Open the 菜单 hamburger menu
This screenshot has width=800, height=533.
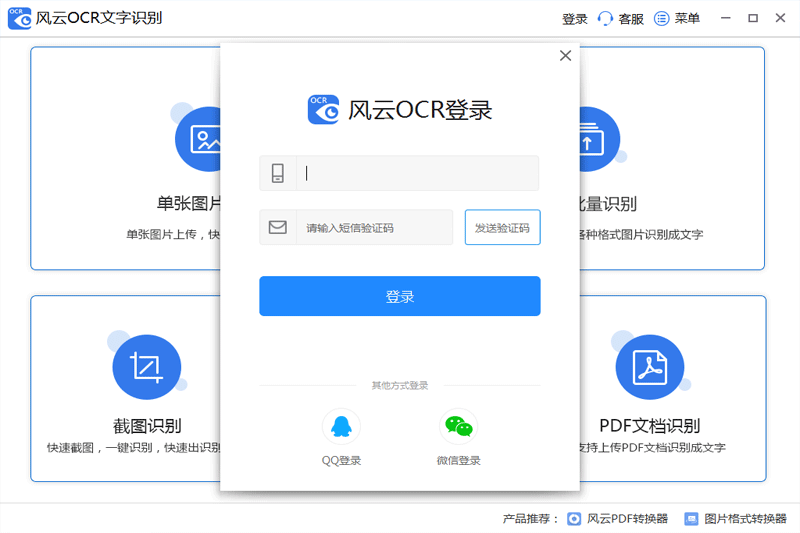(x=679, y=18)
